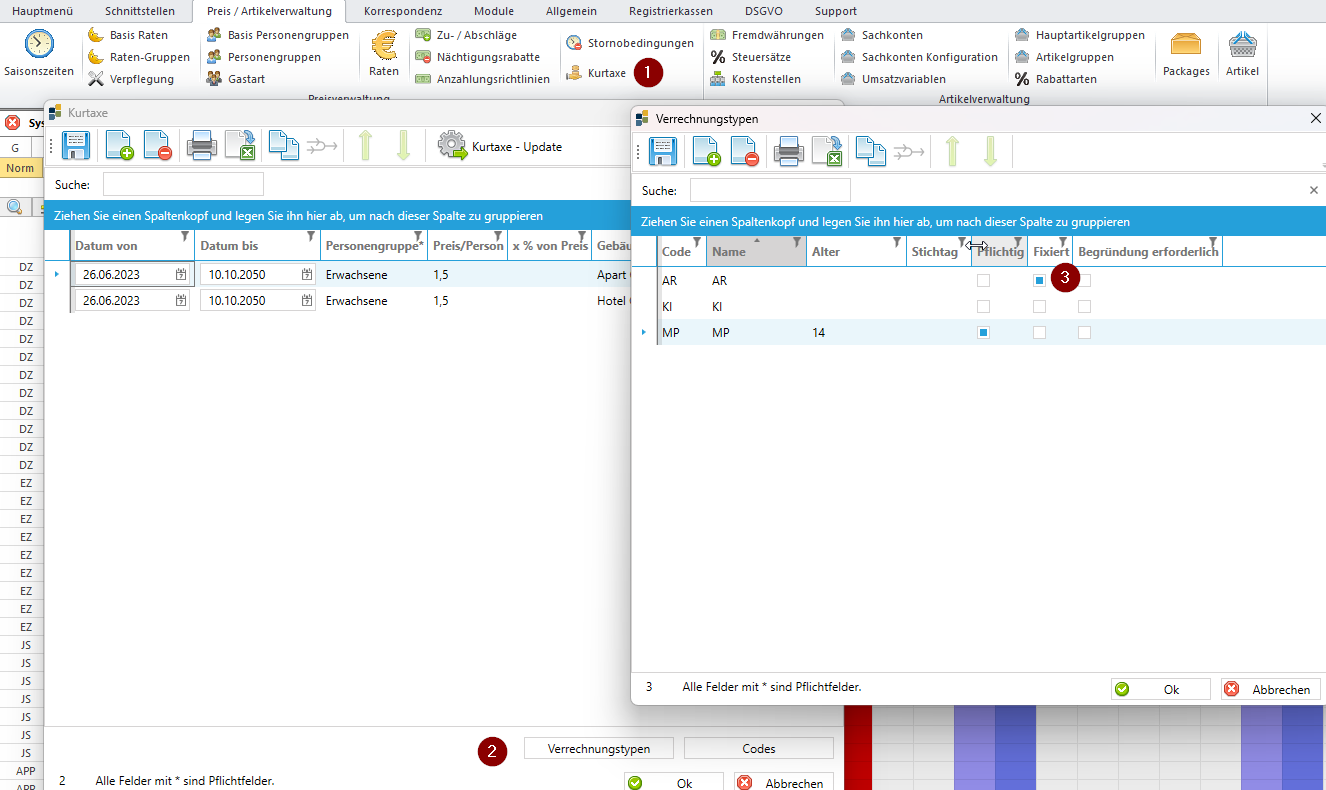Image resolution: width=1326 pixels, height=790 pixels.
Task: Switch to Registrierkassen tab
Action: (671, 11)
